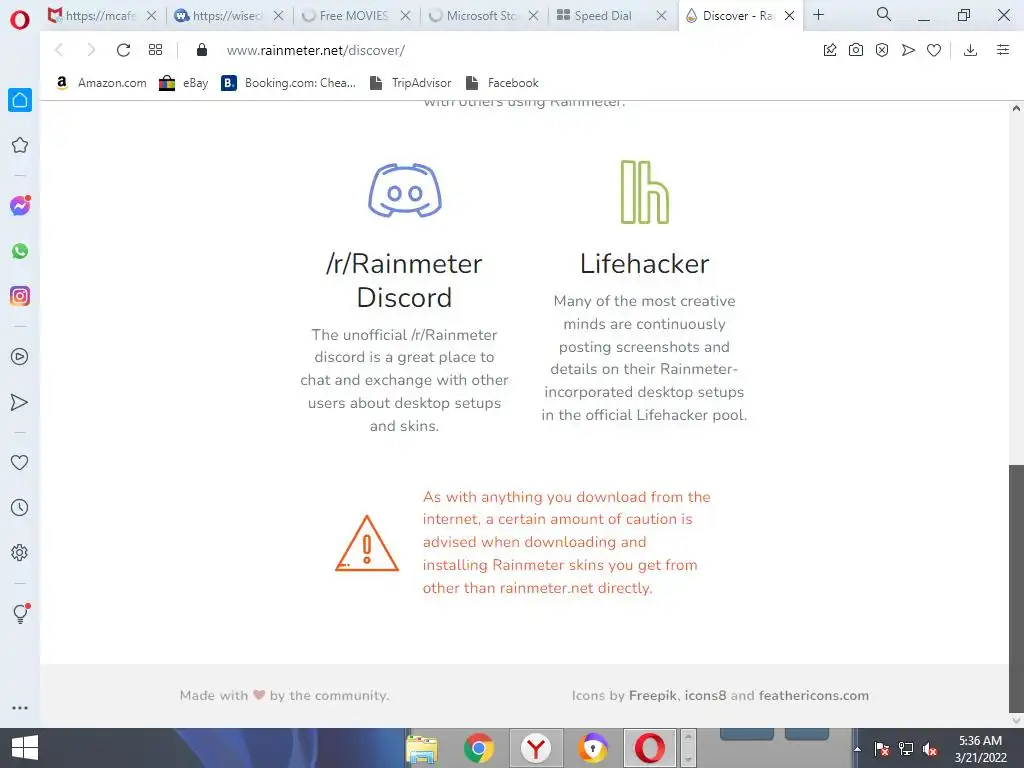The height and width of the screenshot is (768, 1024).
Task: Click the page vertical scrollbar thumb
Action: pos(1016,588)
